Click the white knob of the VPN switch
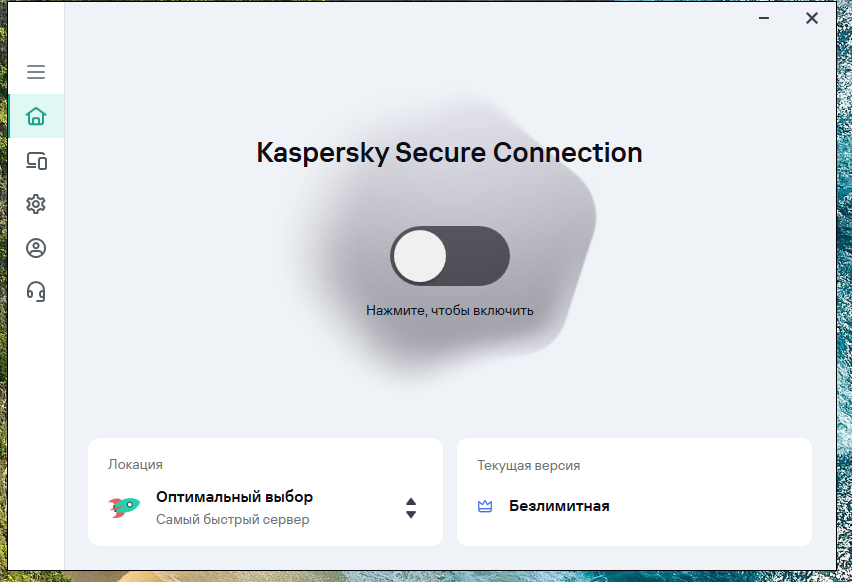The image size is (852, 582). click(419, 256)
